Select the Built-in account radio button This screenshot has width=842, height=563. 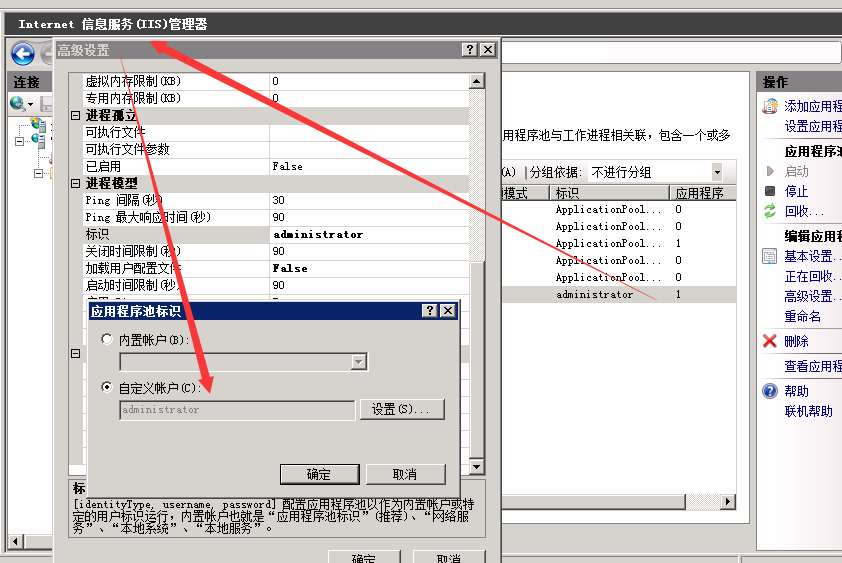click(107, 339)
